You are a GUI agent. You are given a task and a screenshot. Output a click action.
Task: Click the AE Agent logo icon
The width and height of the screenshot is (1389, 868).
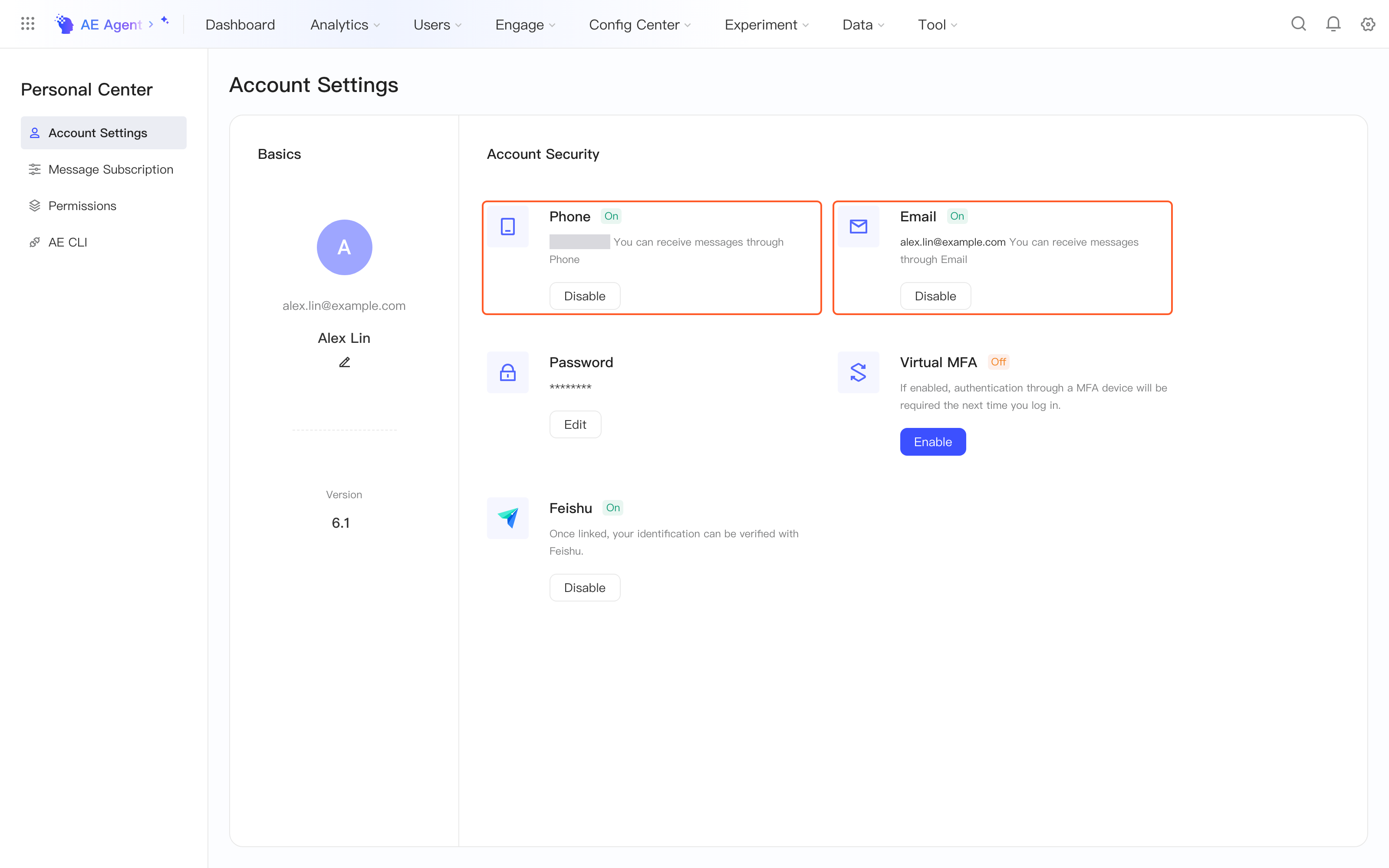tap(64, 24)
